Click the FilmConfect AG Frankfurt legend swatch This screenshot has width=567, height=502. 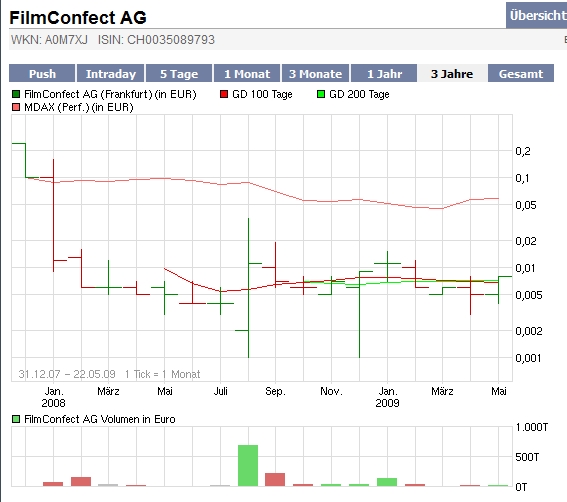click(x=16, y=94)
